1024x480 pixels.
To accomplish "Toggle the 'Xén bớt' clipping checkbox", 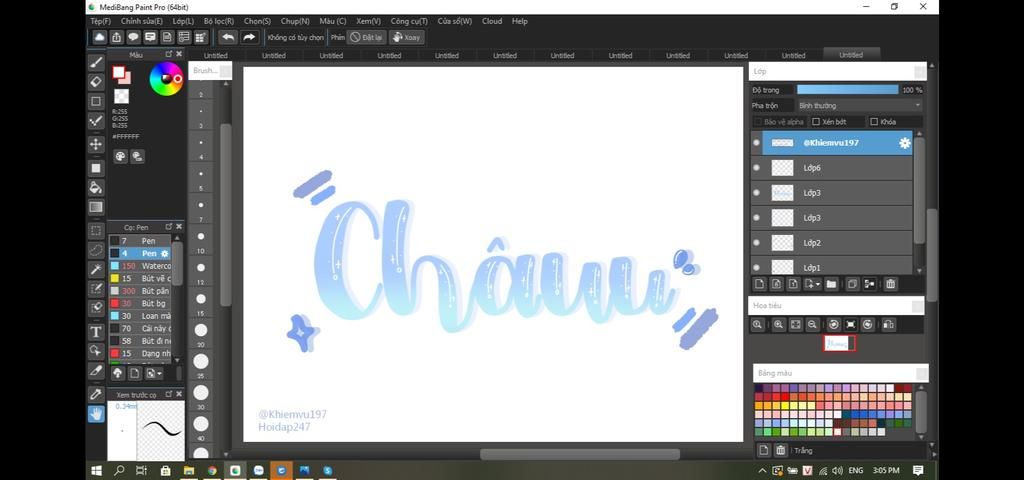I will pyautogui.click(x=816, y=122).
